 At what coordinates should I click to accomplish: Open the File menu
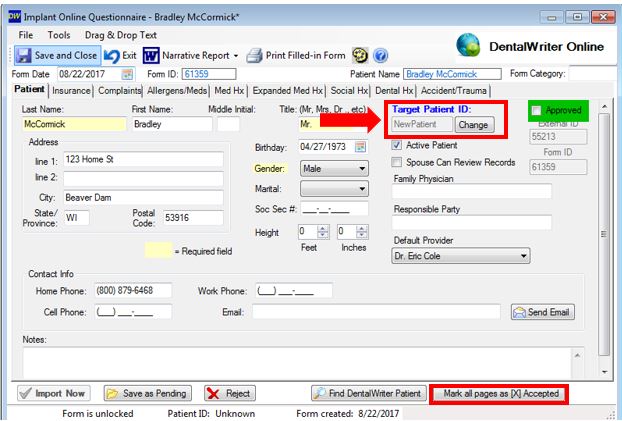(x=26, y=35)
